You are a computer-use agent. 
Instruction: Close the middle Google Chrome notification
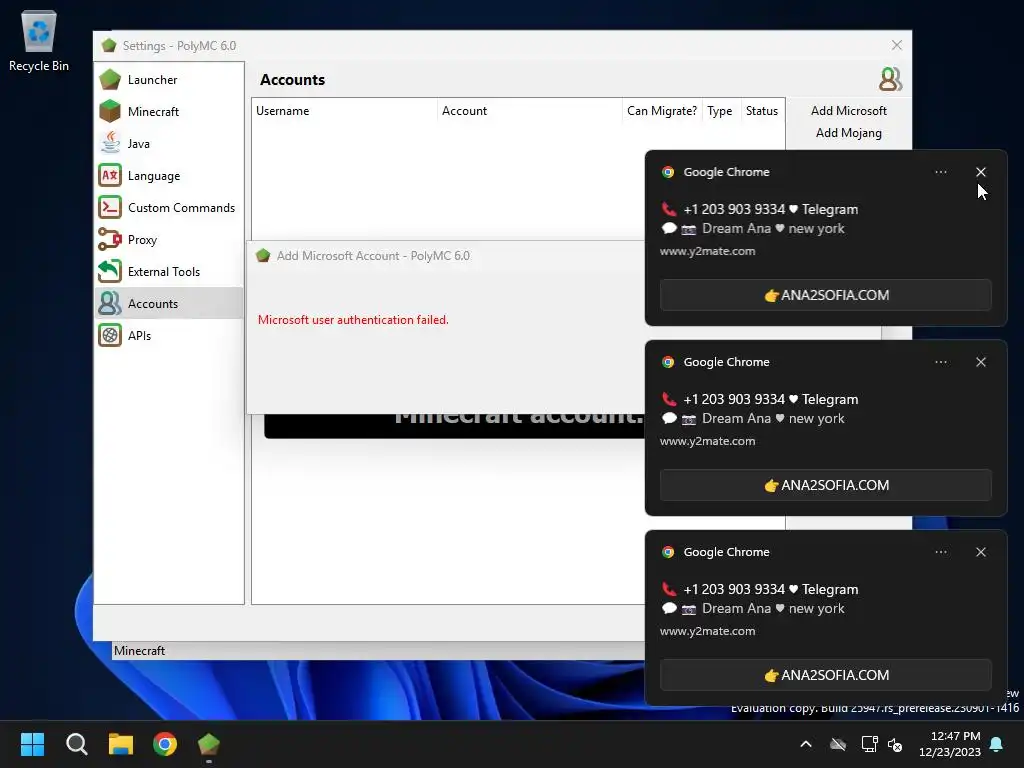pos(981,362)
